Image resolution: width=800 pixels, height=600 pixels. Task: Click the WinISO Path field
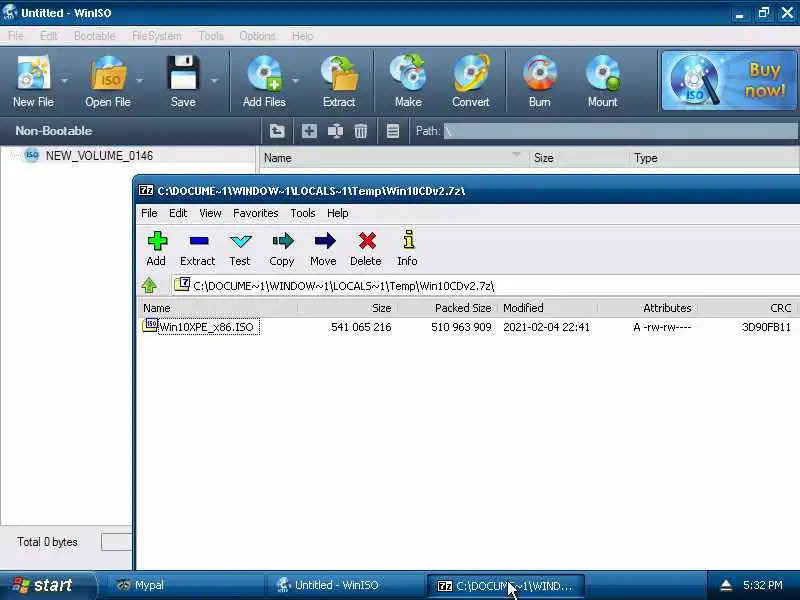point(620,131)
